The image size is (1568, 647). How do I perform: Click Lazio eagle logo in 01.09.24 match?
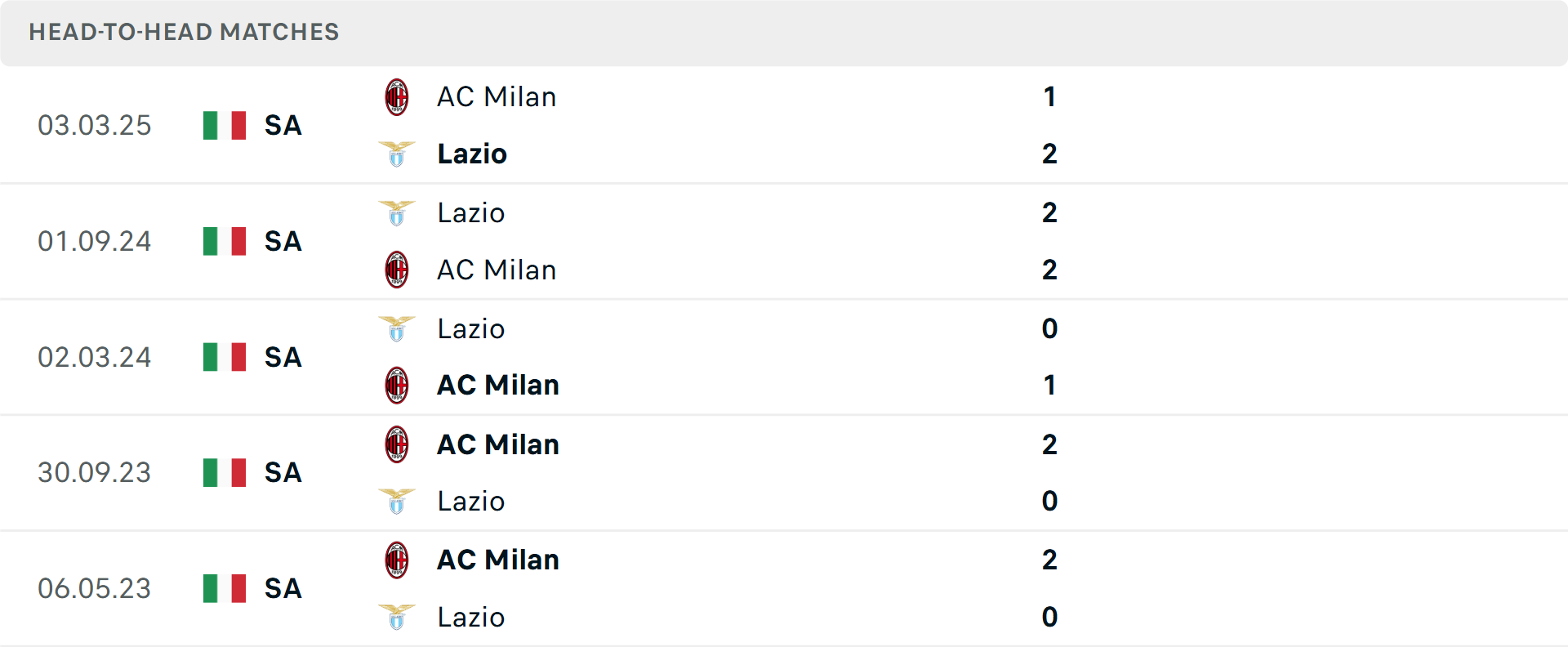[x=397, y=213]
